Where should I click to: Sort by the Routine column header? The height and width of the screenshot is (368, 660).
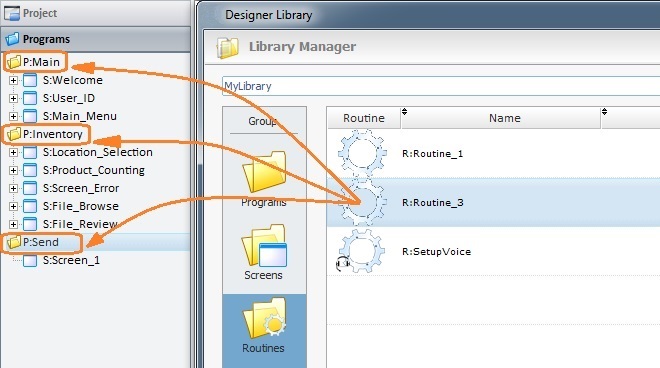pyautogui.click(x=364, y=118)
